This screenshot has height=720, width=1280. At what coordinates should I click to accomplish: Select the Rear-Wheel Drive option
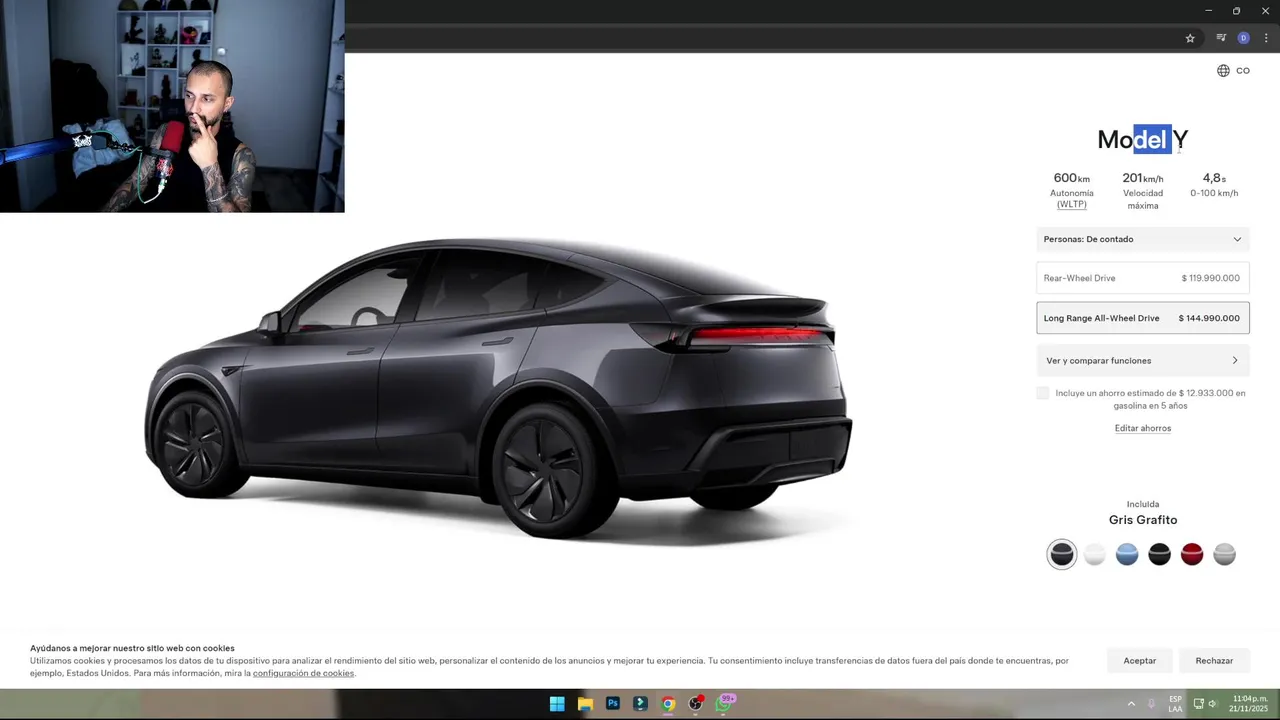pyautogui.click(x=1142, y=278)
